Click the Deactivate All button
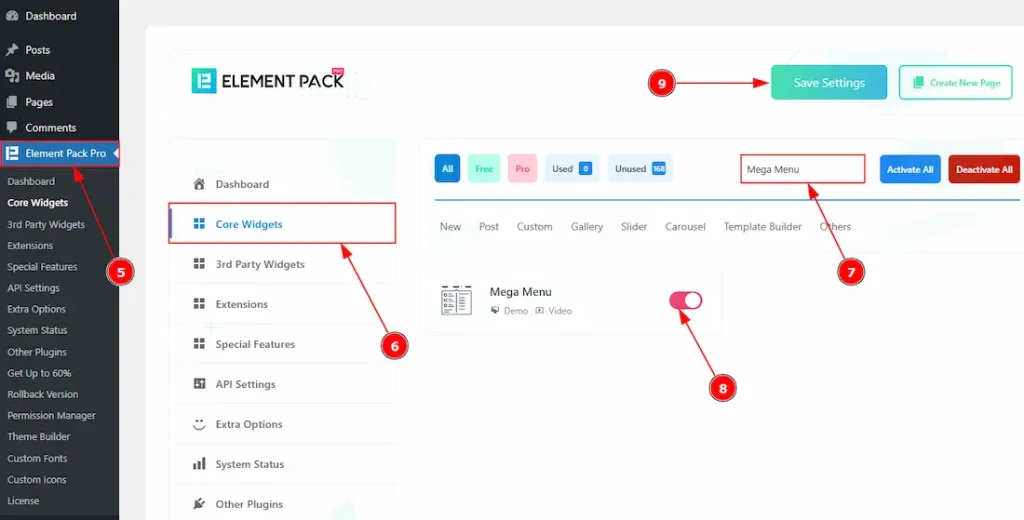The width and height of the screenshot is (1024, 520). 984,169
